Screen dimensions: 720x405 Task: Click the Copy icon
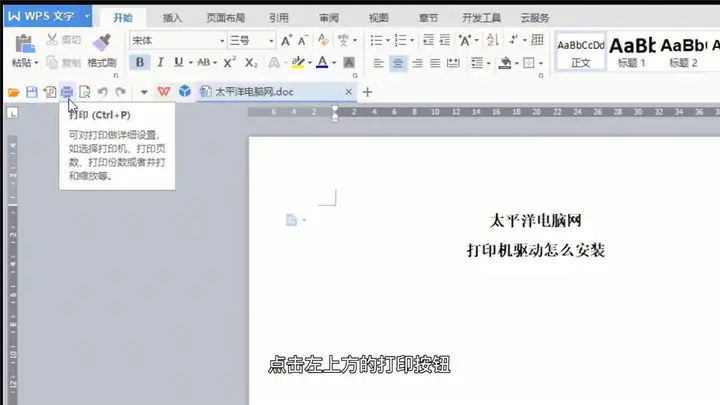tap(52, 62)
